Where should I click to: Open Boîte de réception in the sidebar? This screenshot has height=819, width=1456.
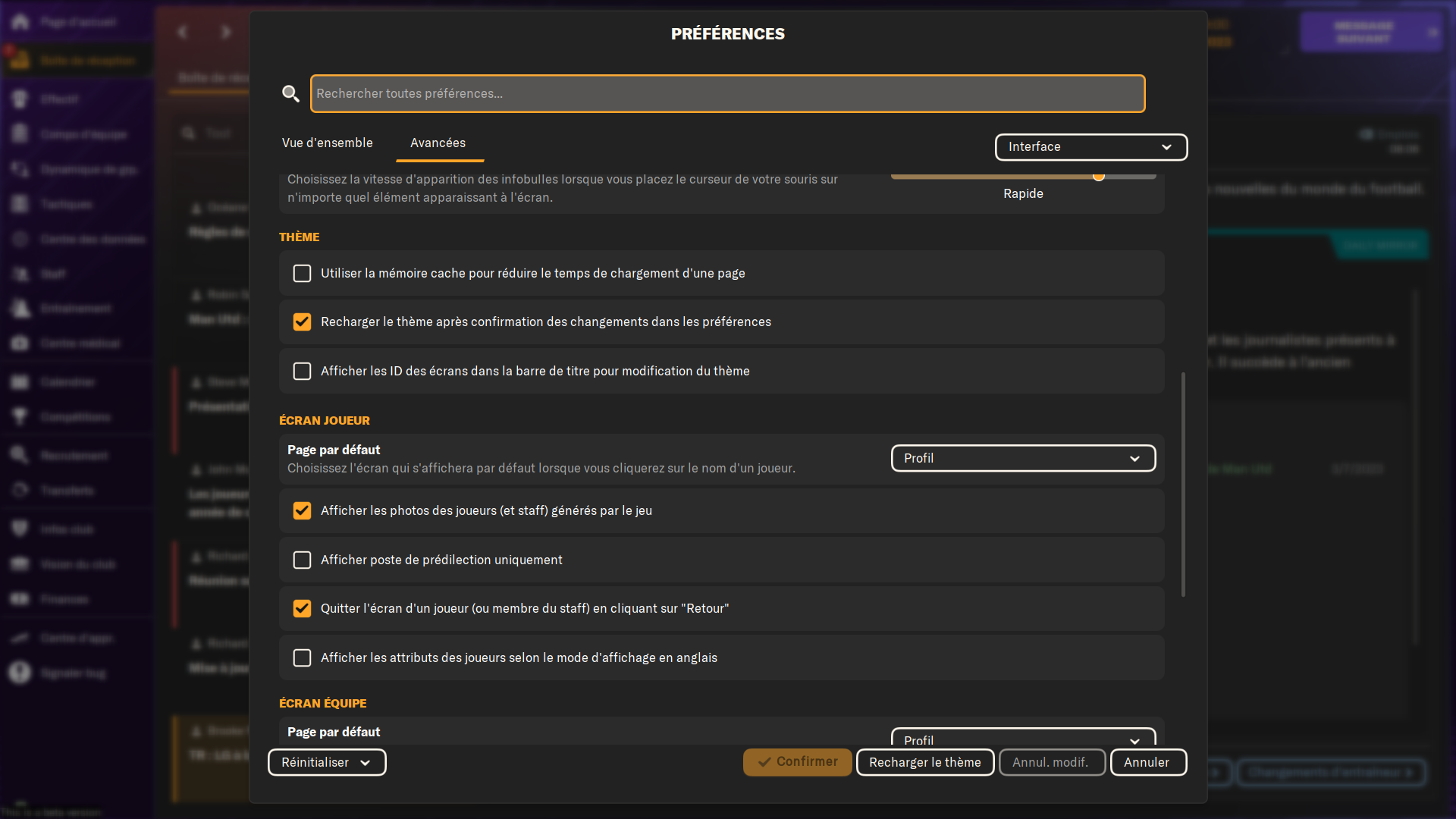pyautogui.click(x=76, y=60)
